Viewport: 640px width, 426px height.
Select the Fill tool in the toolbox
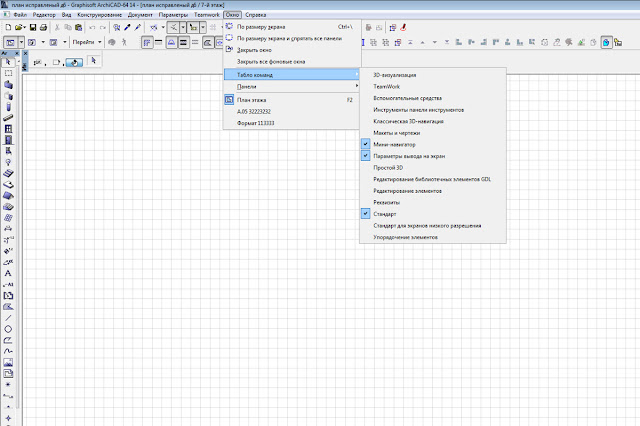tap(8, 307)
